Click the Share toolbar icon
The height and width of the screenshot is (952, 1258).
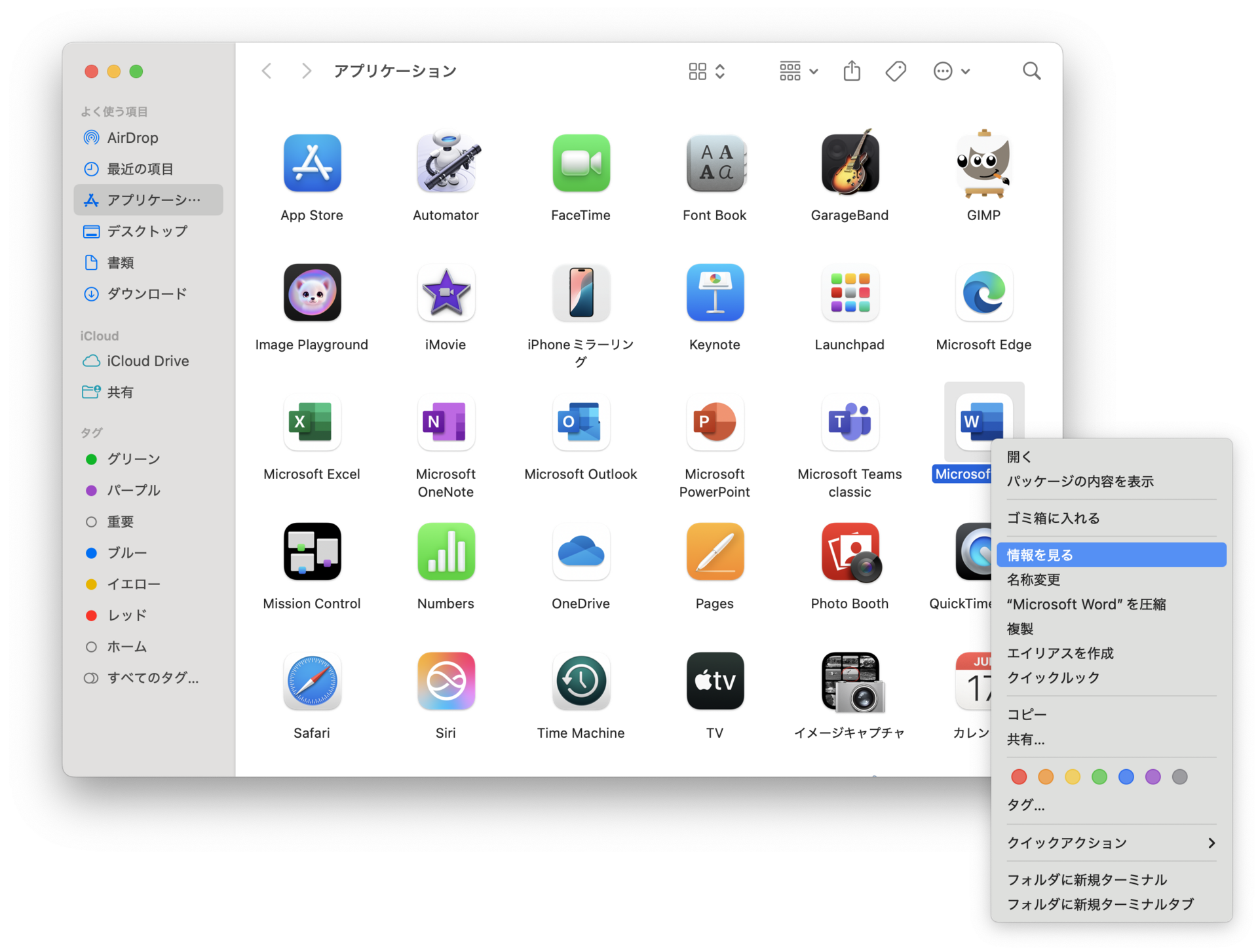852,71
